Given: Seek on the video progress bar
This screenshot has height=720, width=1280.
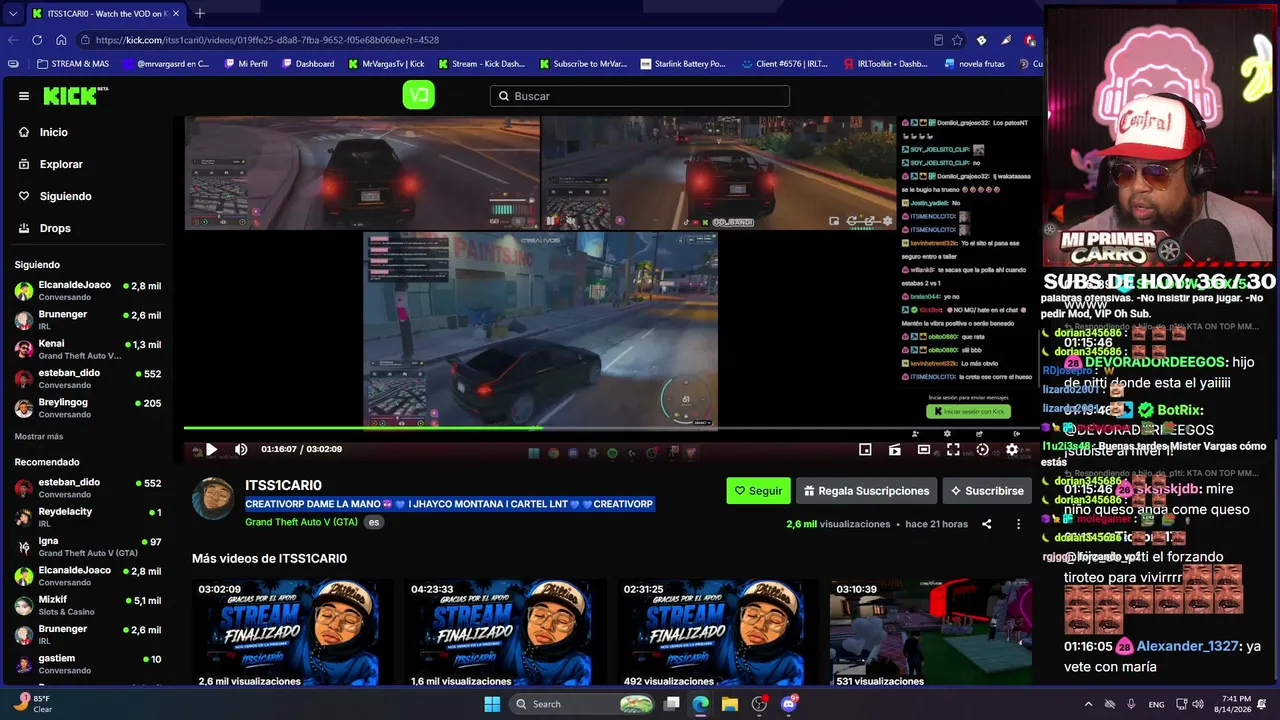Looking at the screenshot, I should [x=612, y=429].
